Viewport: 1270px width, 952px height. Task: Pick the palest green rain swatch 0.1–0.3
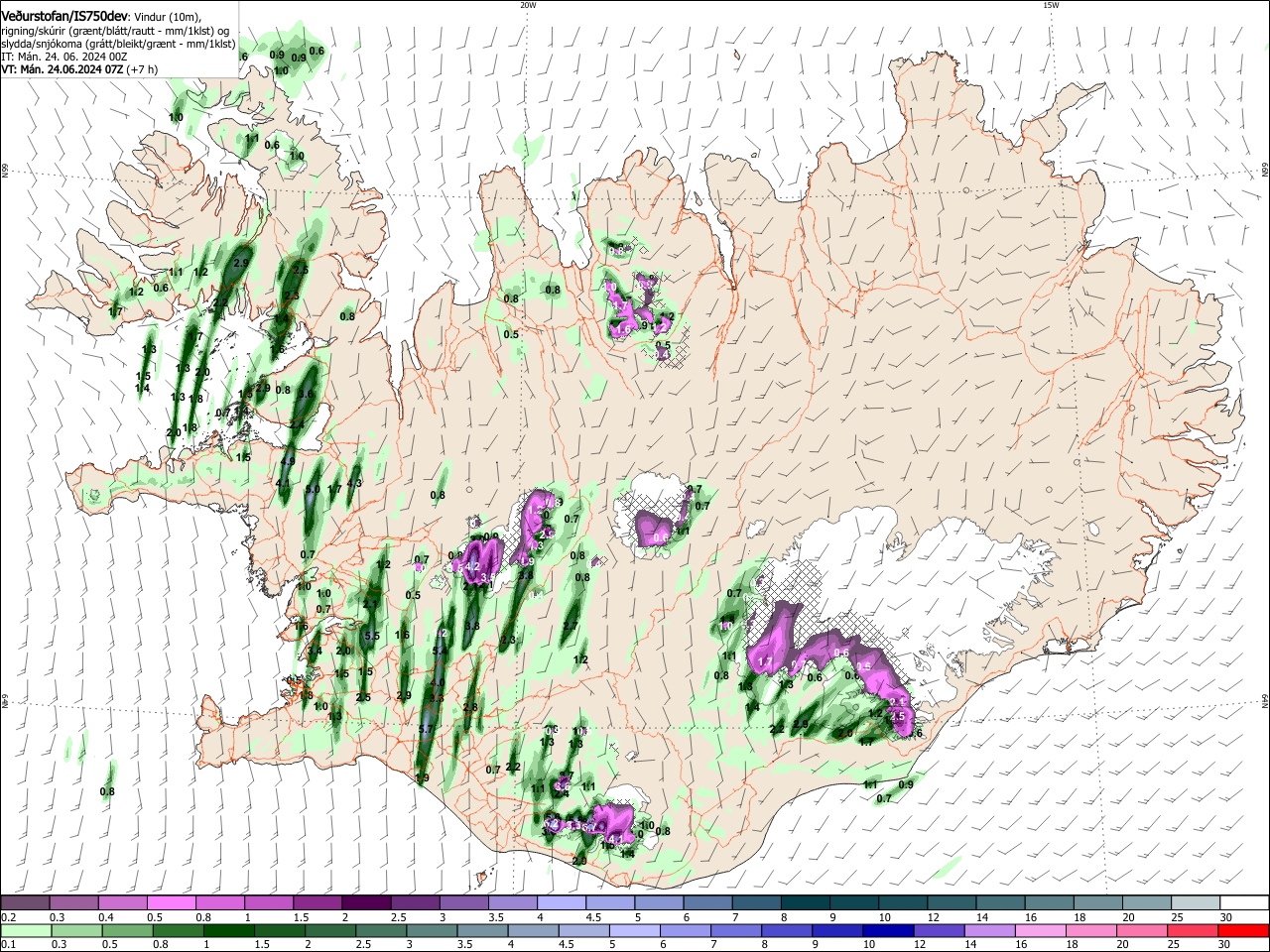coord(26,930)
